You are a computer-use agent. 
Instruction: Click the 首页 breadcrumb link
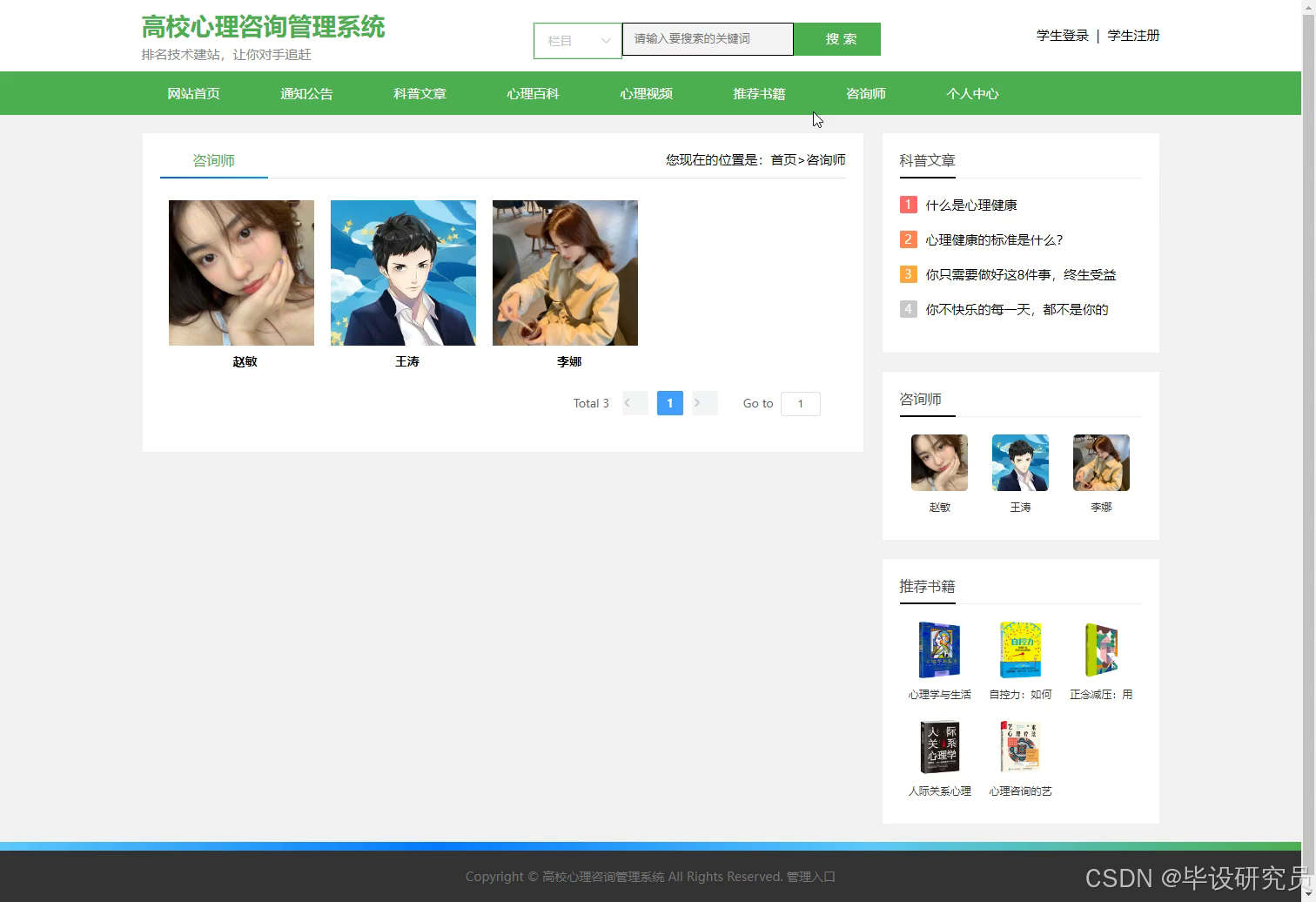coord(783,160)
